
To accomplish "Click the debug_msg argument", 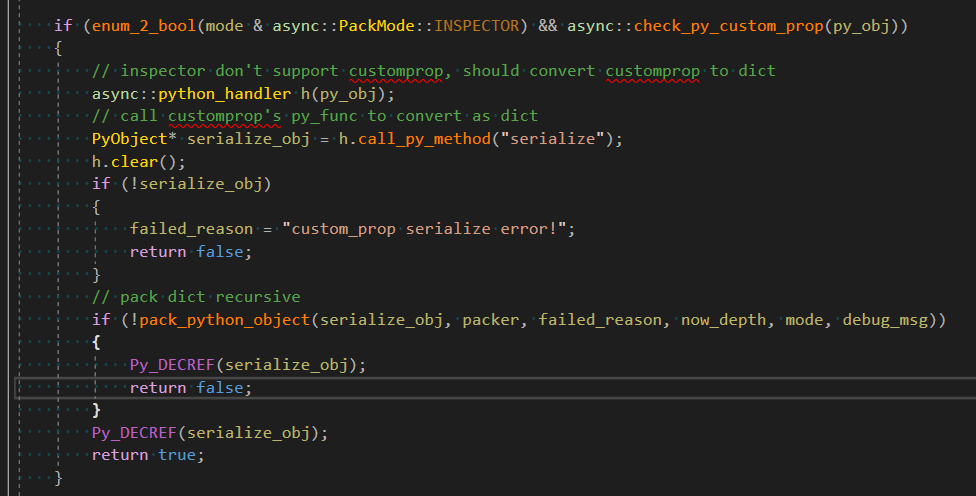I will click(x=886, y=320).
